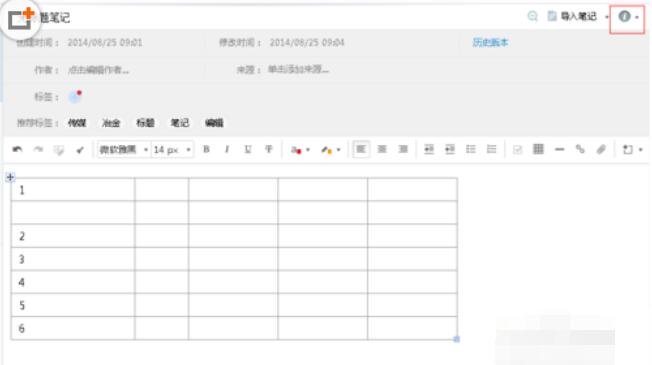Center align the text
The image size is (652, 365).
[382, 149]
